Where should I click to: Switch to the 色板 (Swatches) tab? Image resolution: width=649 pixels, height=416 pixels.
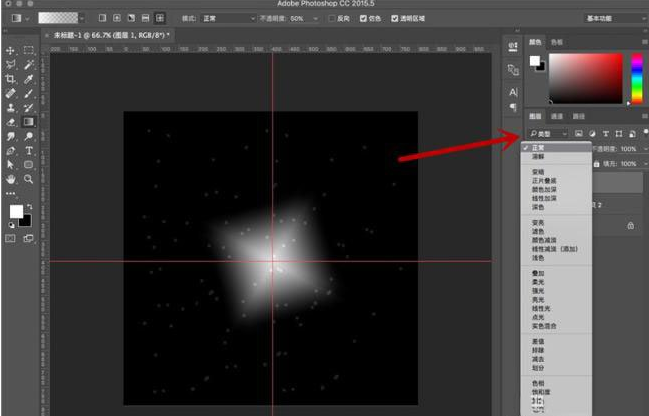[x=557, y=42]
